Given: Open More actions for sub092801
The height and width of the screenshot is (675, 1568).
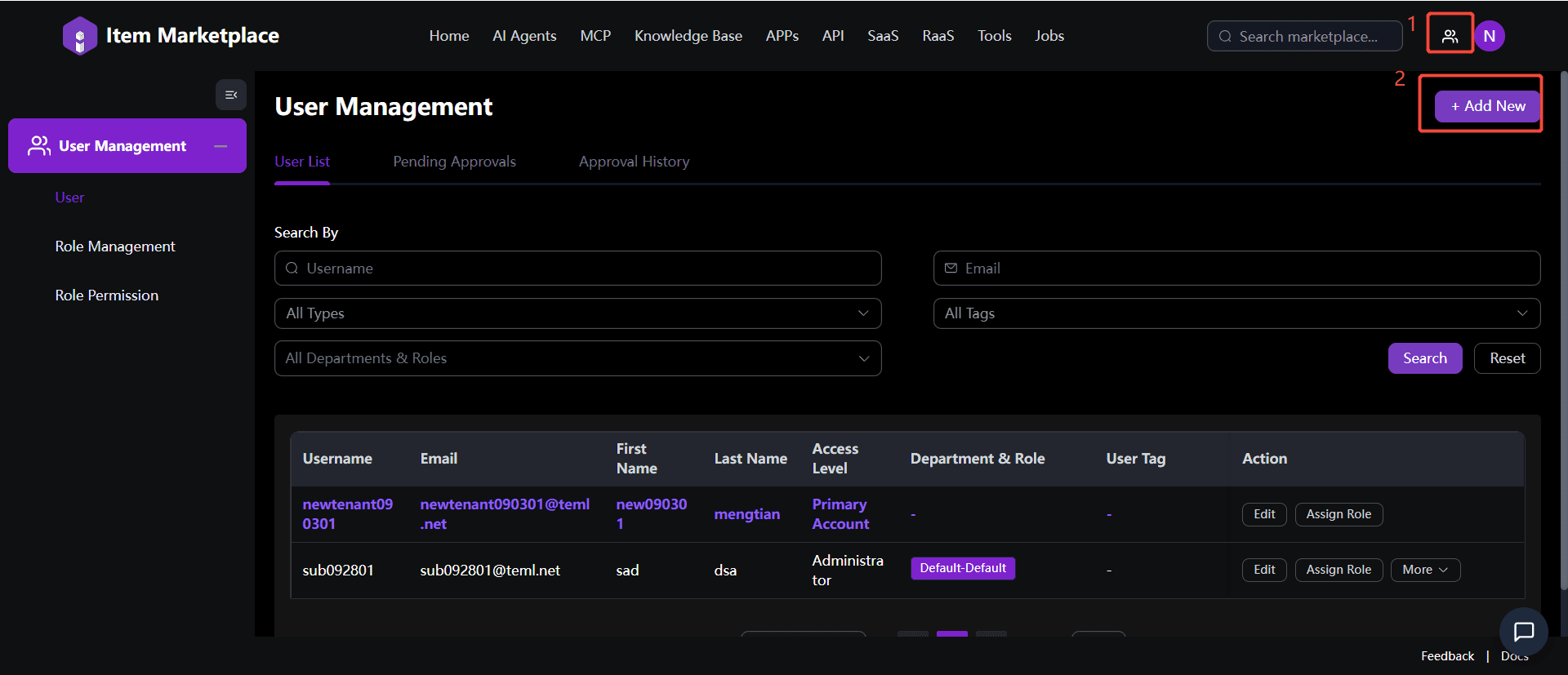Looking at the screenshot, I should click(1424, 570).
